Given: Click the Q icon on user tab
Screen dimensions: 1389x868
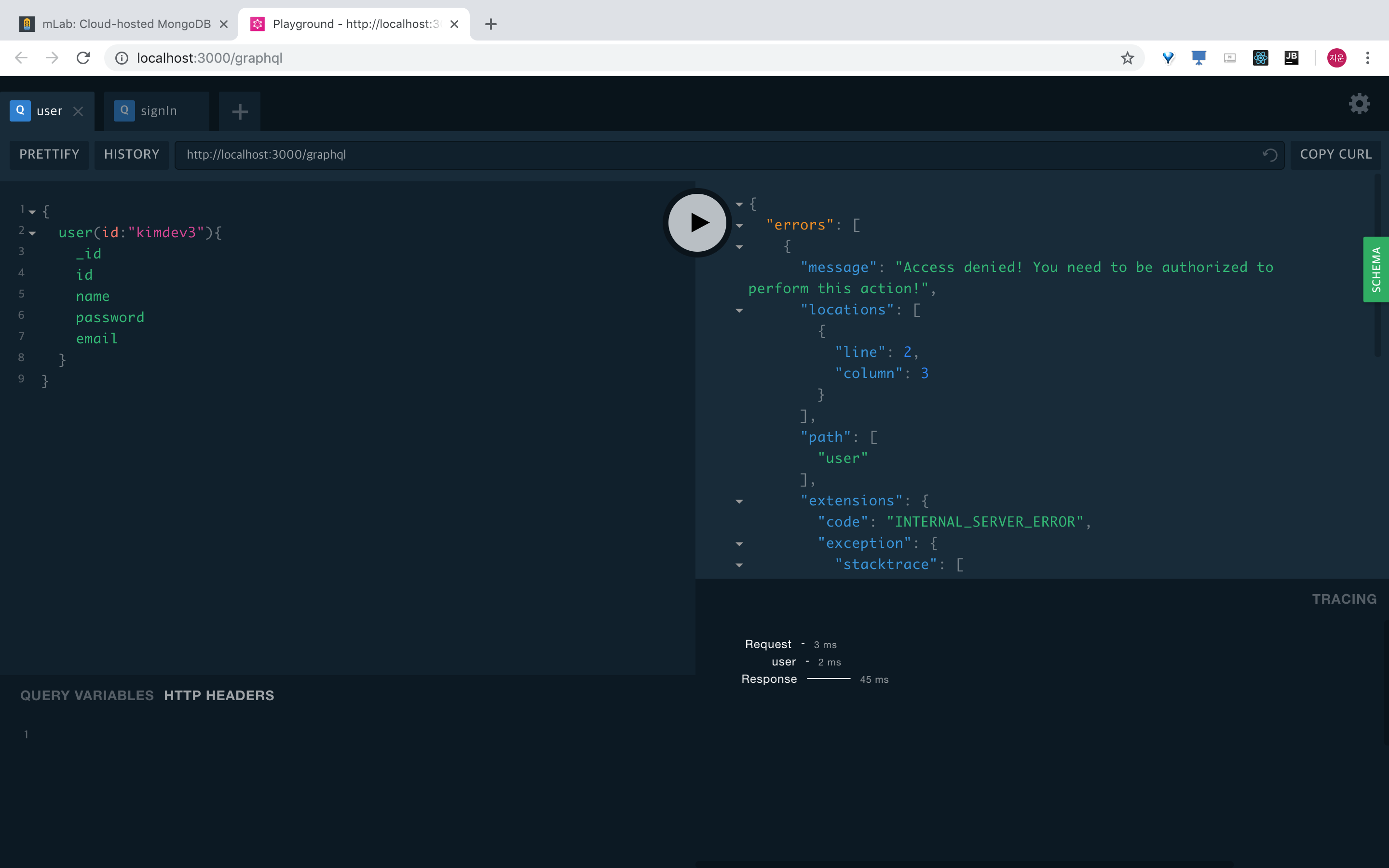Looking at the screenshot, I should [x=20, y=110].
